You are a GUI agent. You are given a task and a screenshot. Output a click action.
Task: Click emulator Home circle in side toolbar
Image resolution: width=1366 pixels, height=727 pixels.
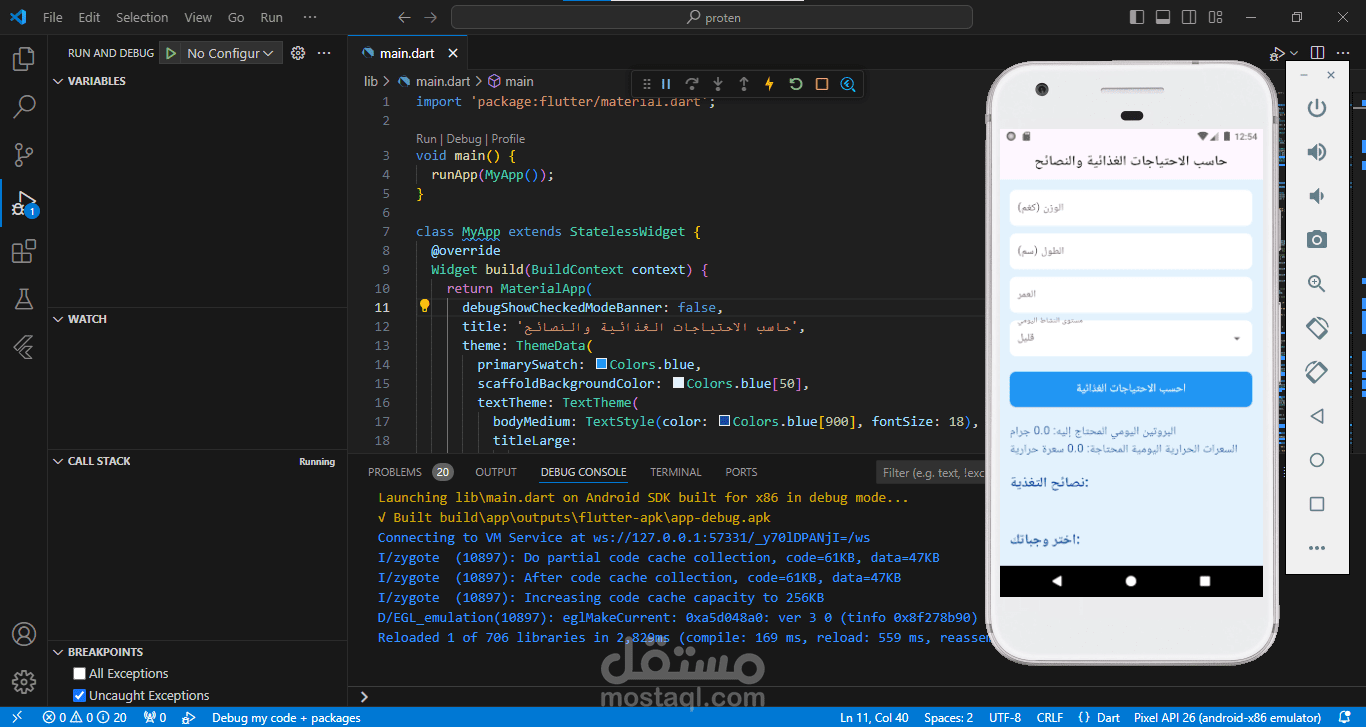pos(1317,460)
